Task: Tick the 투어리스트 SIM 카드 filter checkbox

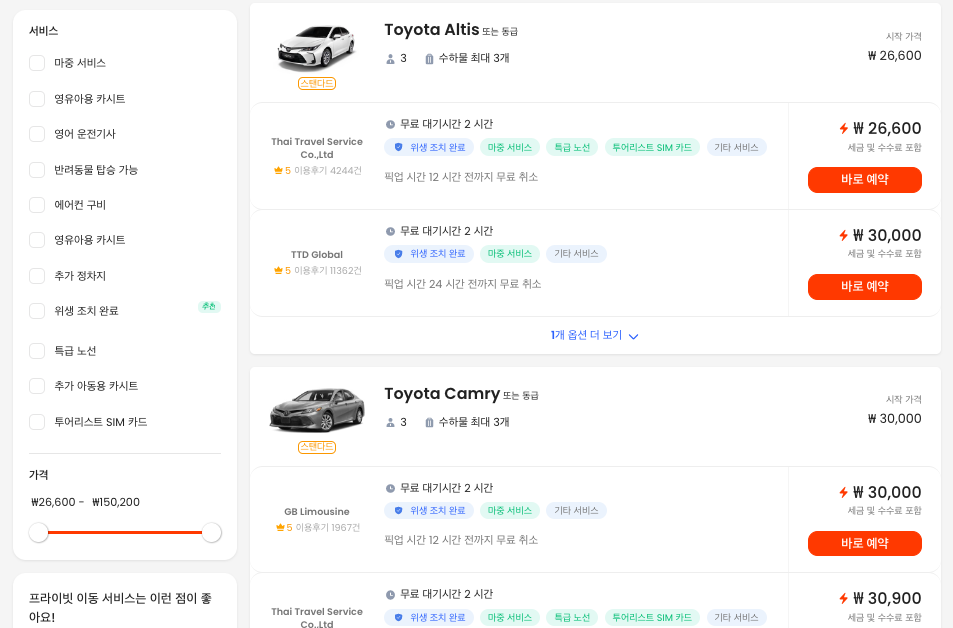Action: click(x=37, y=422)
